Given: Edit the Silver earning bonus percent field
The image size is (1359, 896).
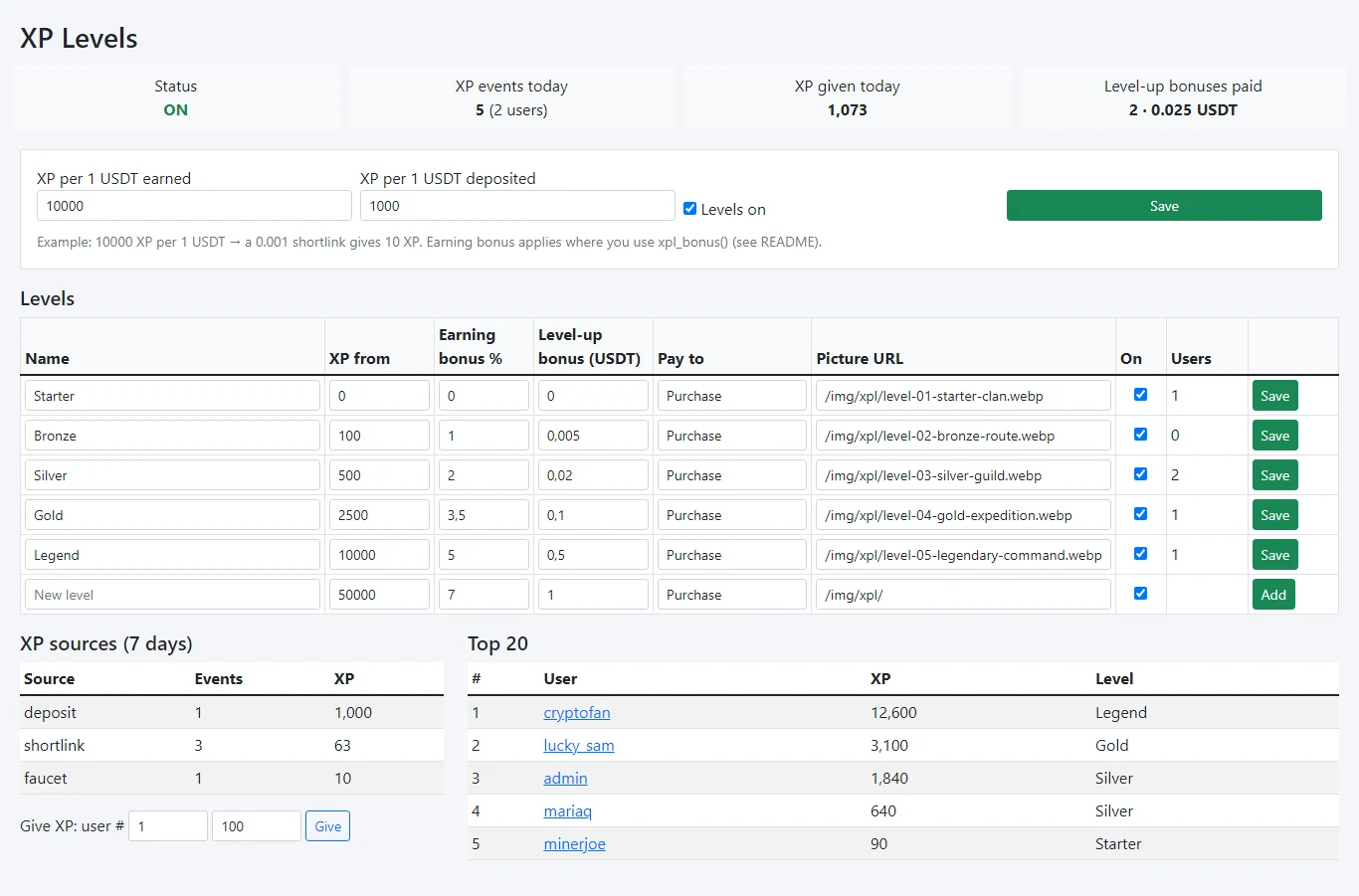Looking at the screenshot, I should tap(484, 475).
